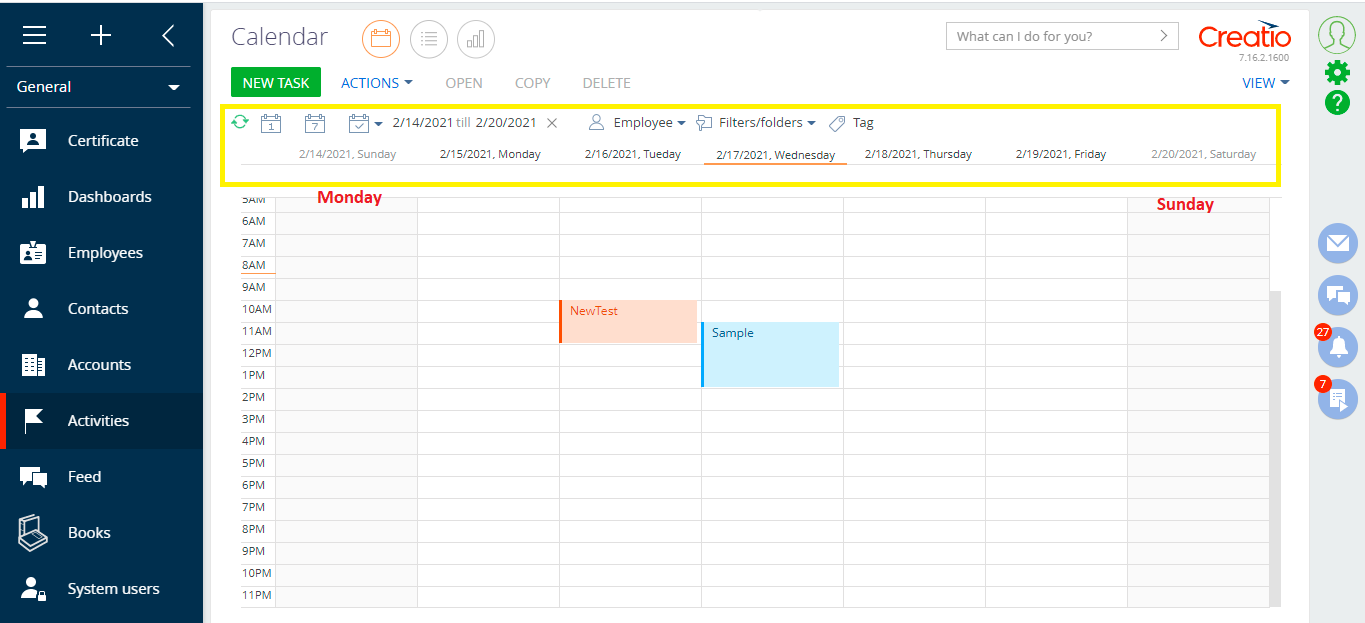Open the Filters/folders dropdown
The height and width of the screenshot is (623, 1365).
pyautogui.click(x=756, y=123)
